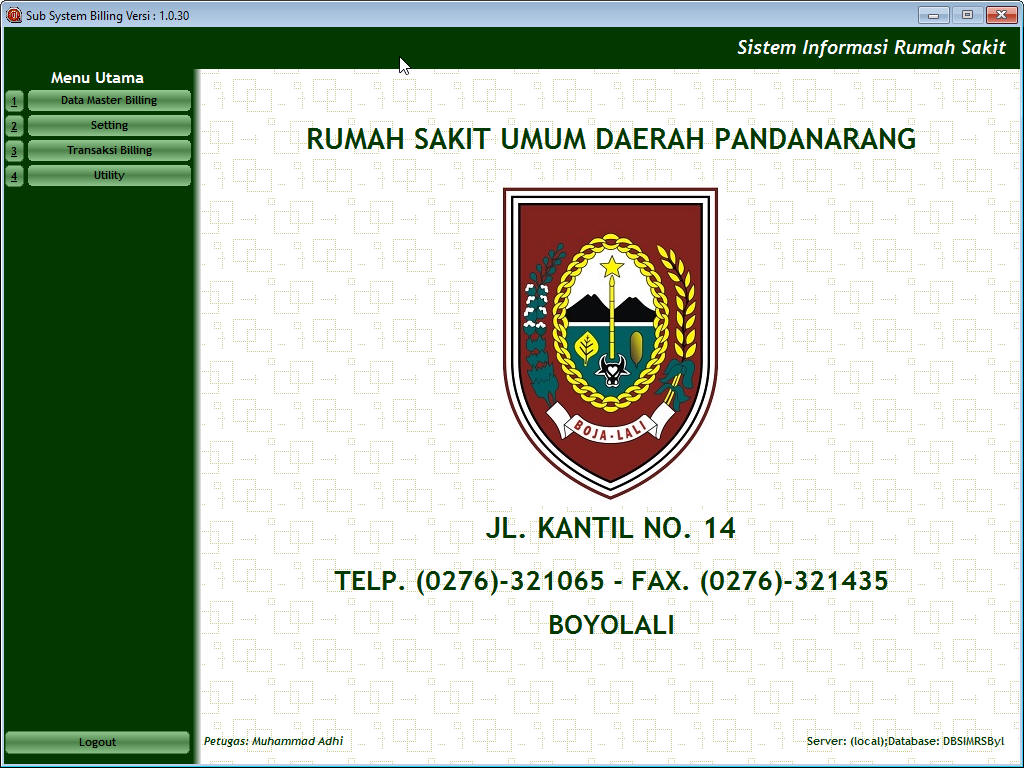Click the "Petugas: Muhammad Adhi" status text

point(273,741)
